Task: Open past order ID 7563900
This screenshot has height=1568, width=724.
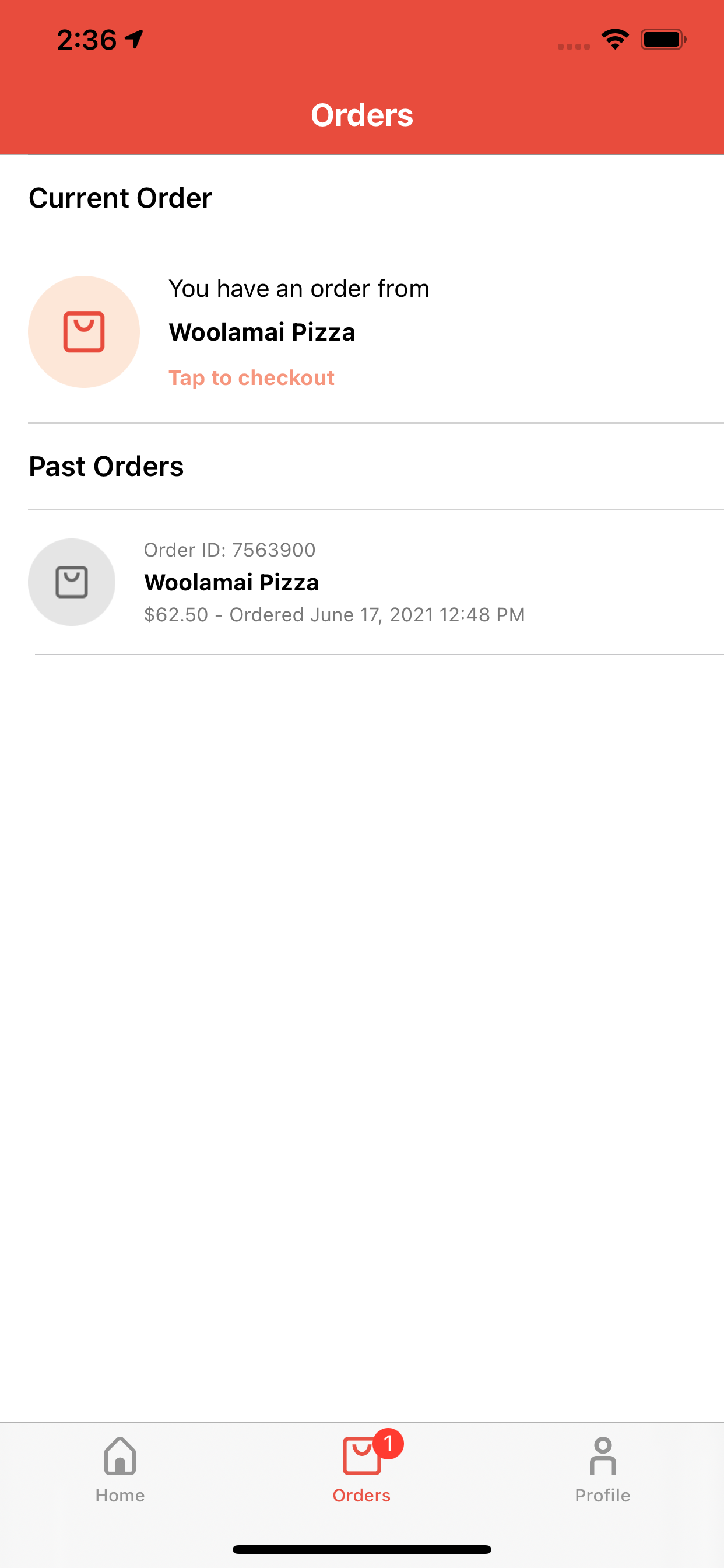Action: [229, 549]
